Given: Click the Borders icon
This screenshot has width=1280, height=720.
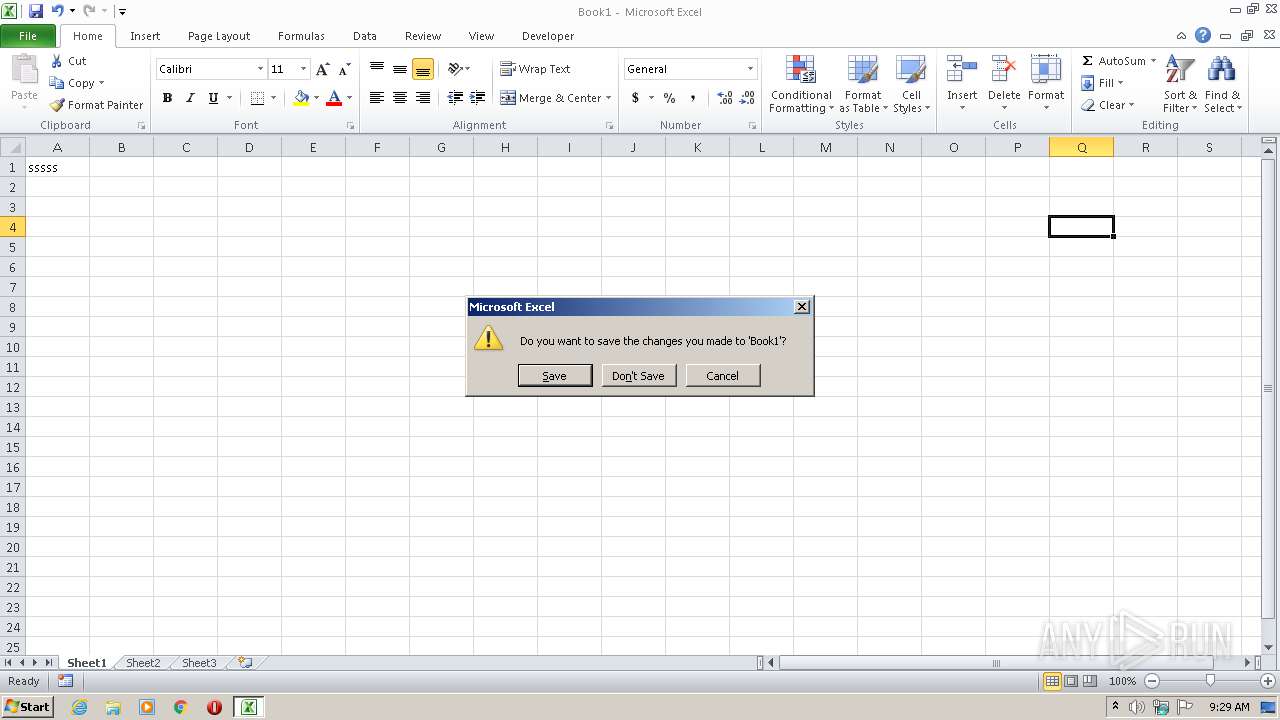Looking at the screenshot, I should click(257, 98).
